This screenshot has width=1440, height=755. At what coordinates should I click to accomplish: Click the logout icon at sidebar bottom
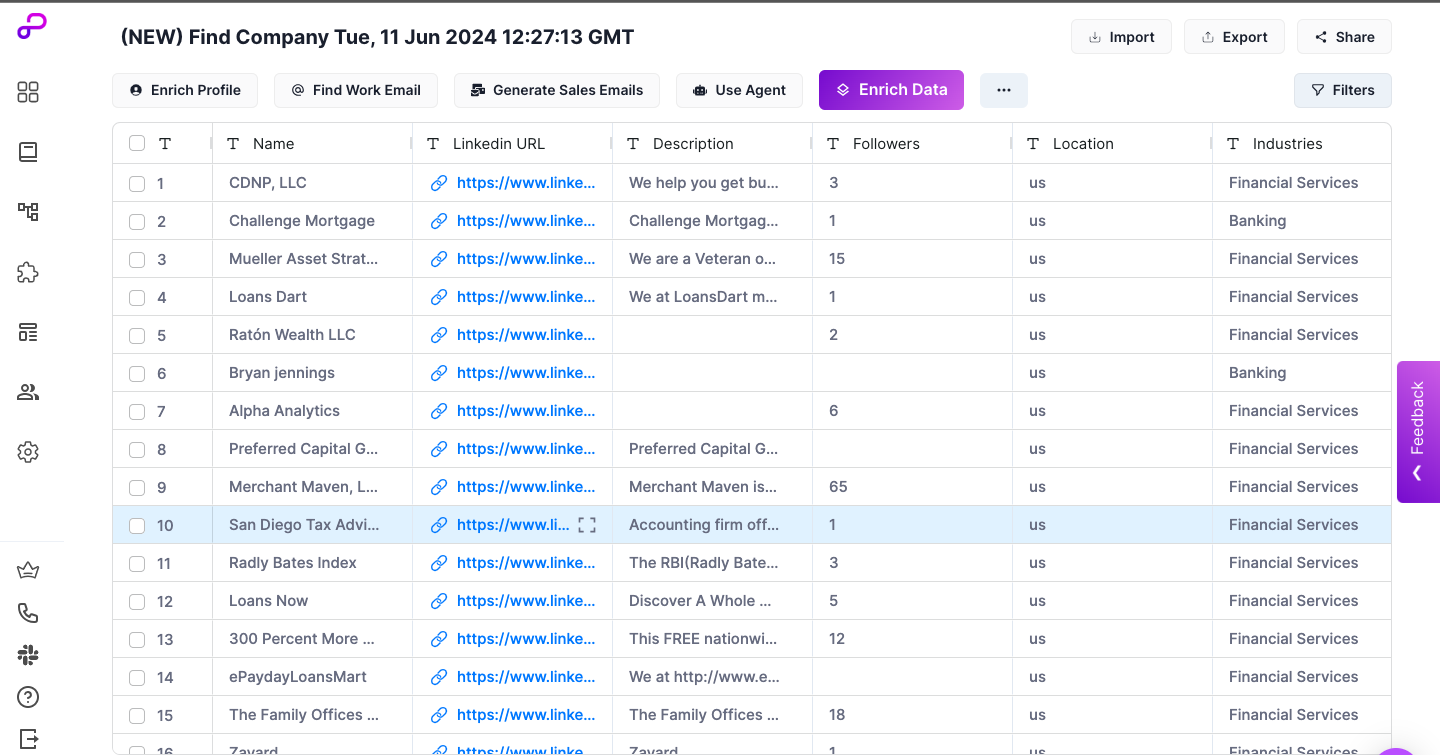coord(28,739)
